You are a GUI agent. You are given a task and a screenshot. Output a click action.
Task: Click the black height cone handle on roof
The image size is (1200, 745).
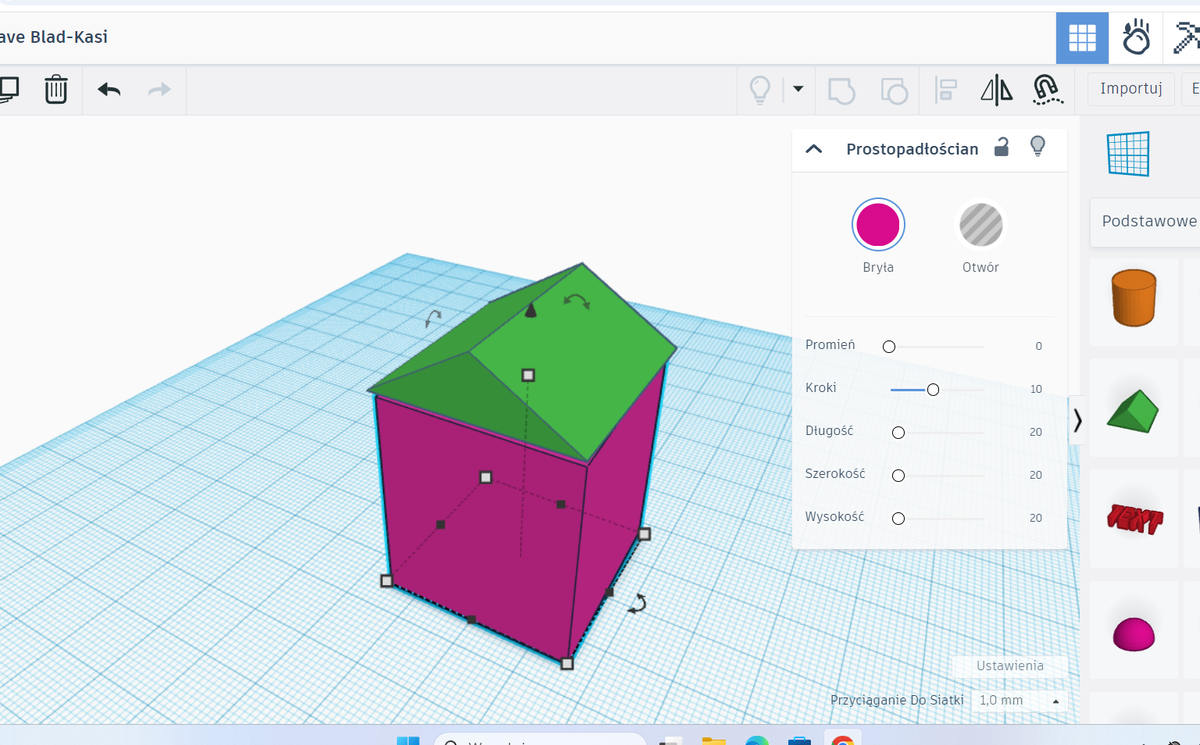point(531,310)
